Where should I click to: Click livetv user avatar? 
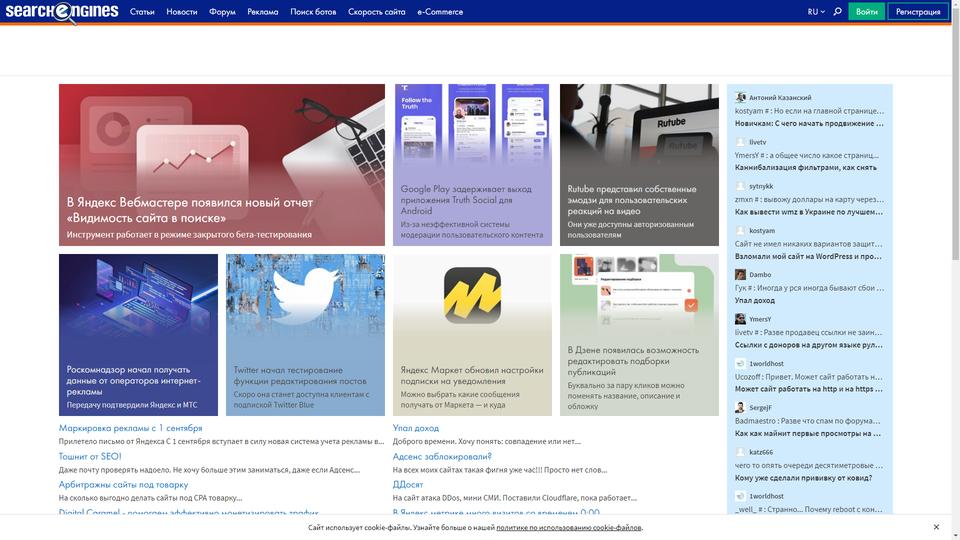(740, 142)
